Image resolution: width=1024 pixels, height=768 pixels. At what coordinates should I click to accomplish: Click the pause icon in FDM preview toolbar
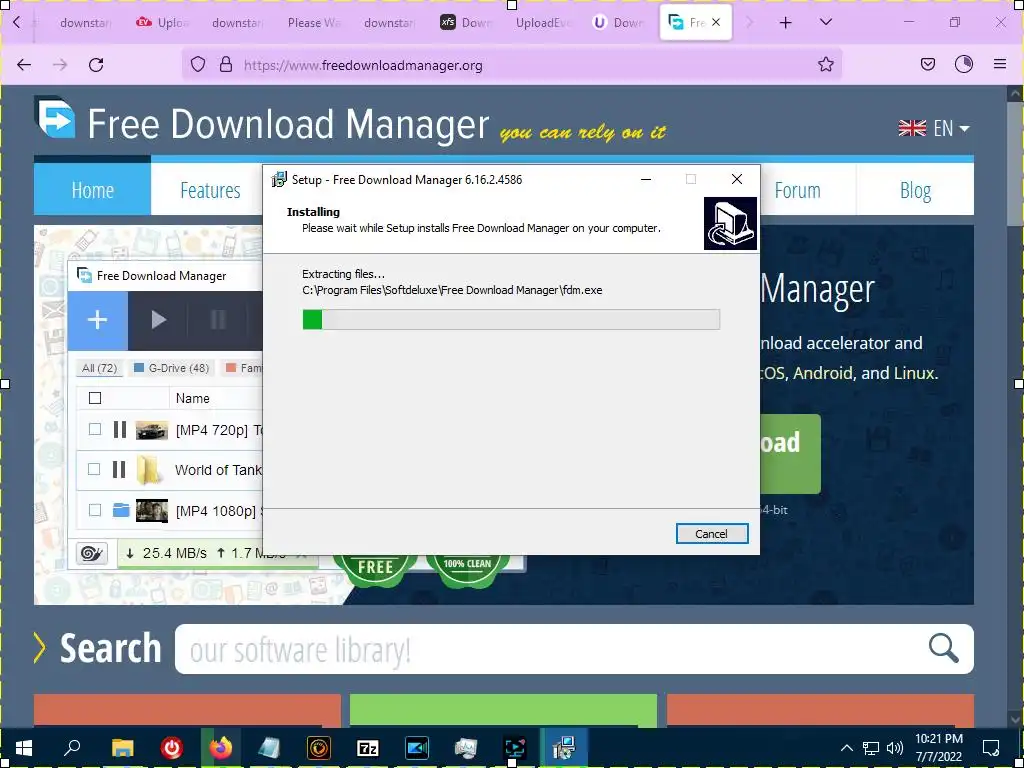pos(218,320)
